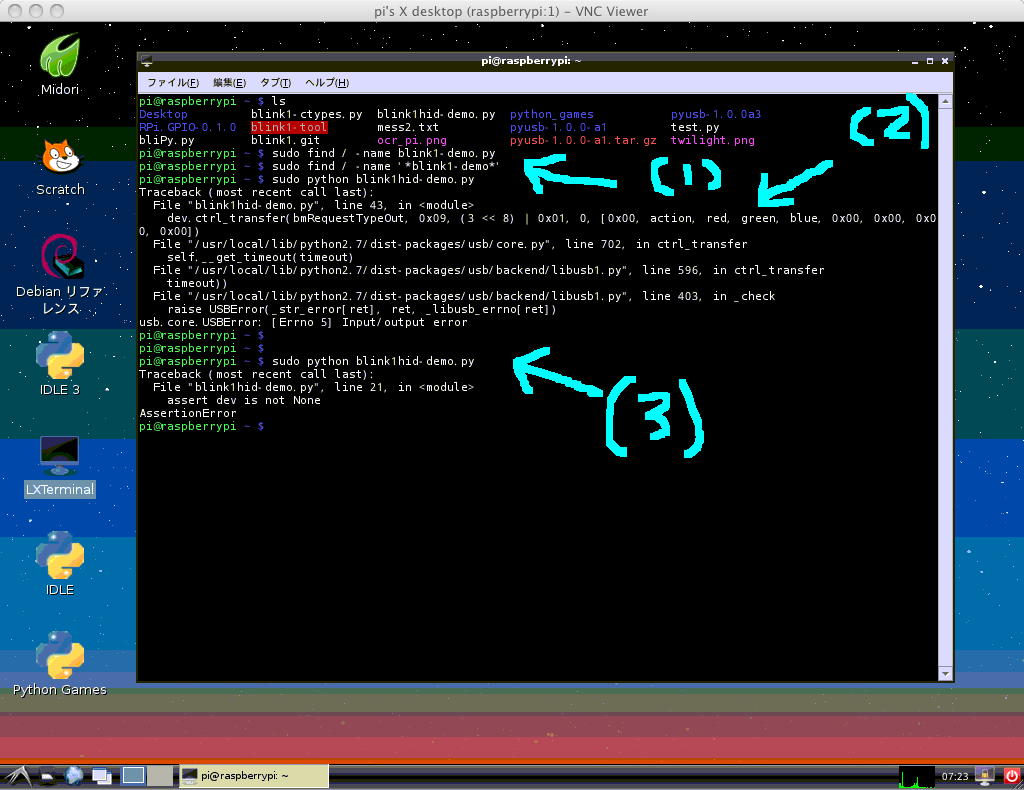Click the 'blink1-ctypes.py' file name
This screenshot has height=790, width=1024.
[x=306, y=114]
